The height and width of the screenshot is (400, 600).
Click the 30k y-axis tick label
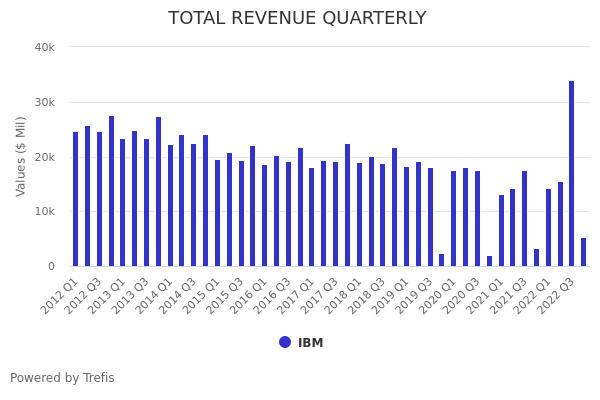pyautogui.click(x=44, y=102)
